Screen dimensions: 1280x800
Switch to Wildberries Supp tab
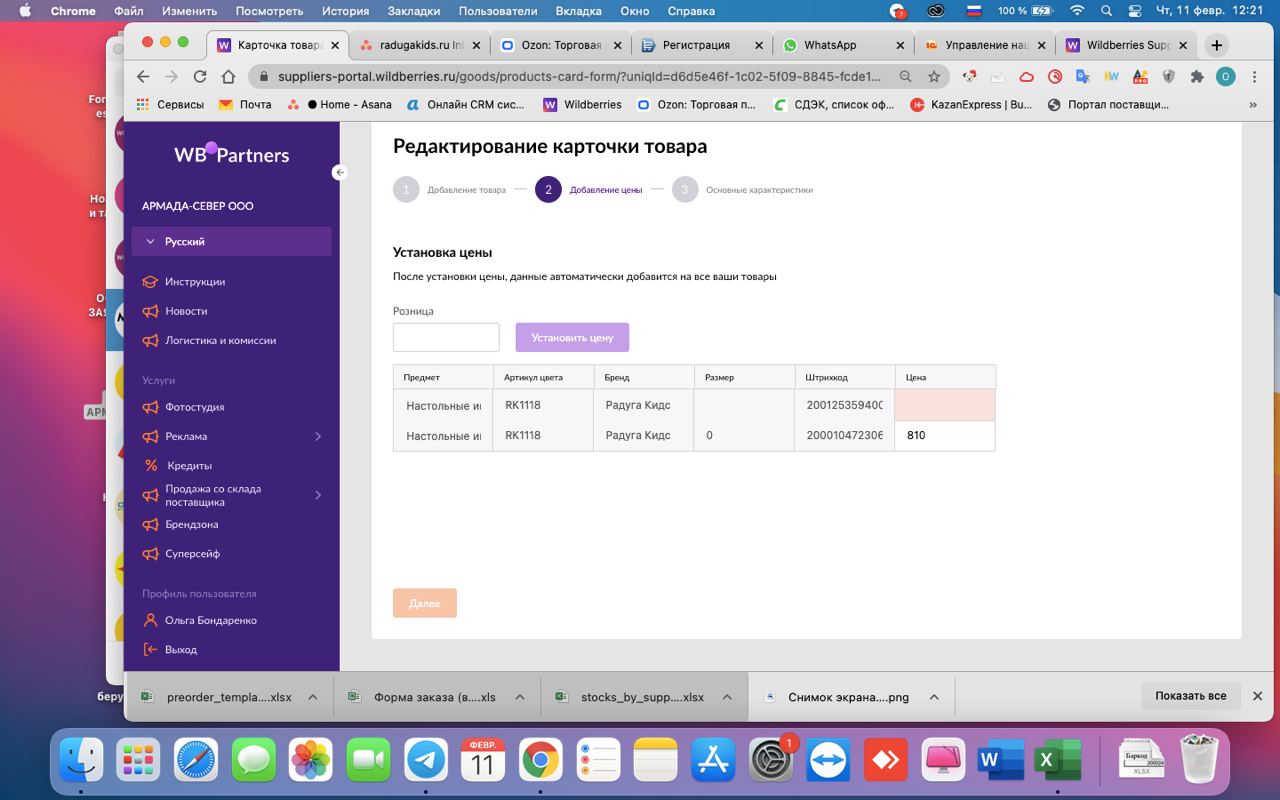coord(1128,45)
